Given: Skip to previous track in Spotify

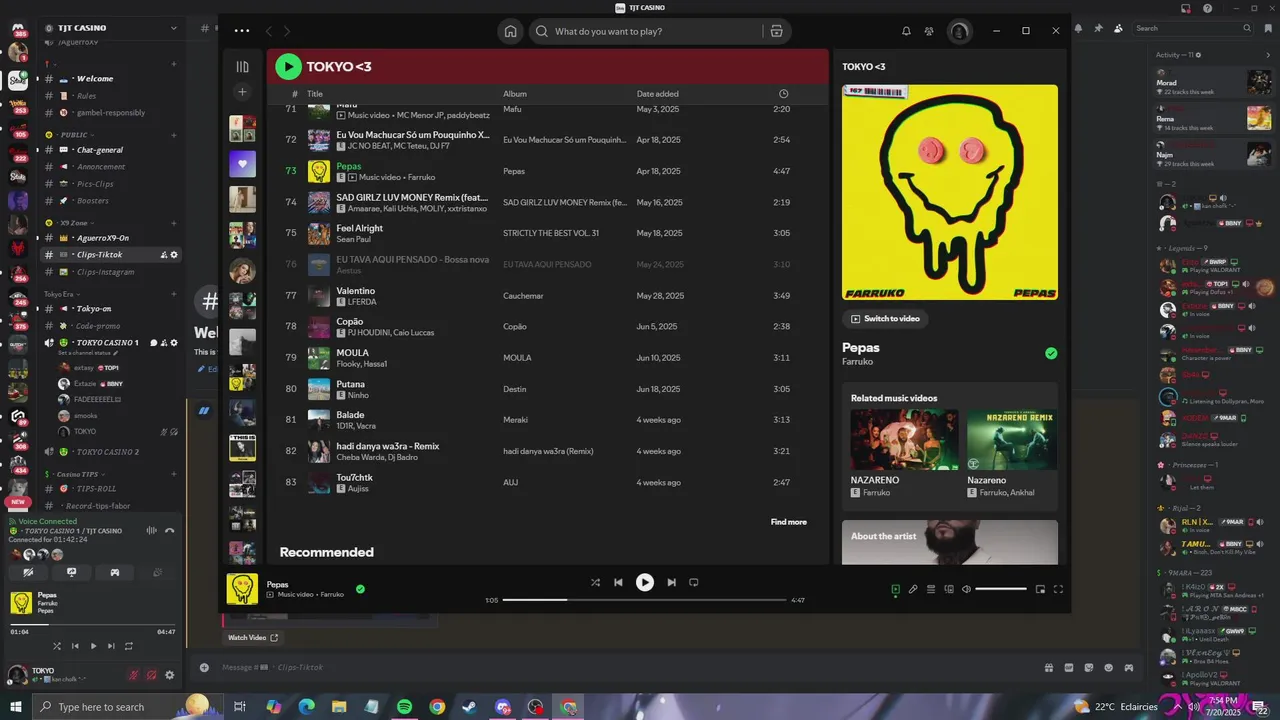Looking at the screenshot, I should [x=618, y=582].
